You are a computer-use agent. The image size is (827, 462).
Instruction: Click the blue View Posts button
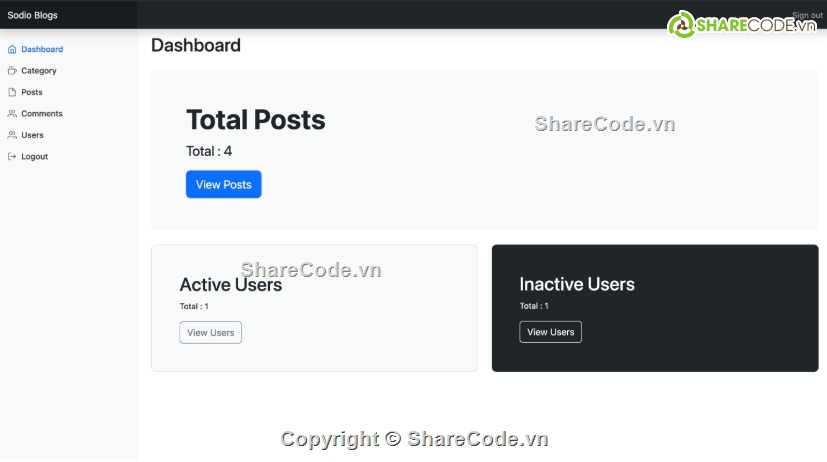pyautogui.click(x=224, y=185)
